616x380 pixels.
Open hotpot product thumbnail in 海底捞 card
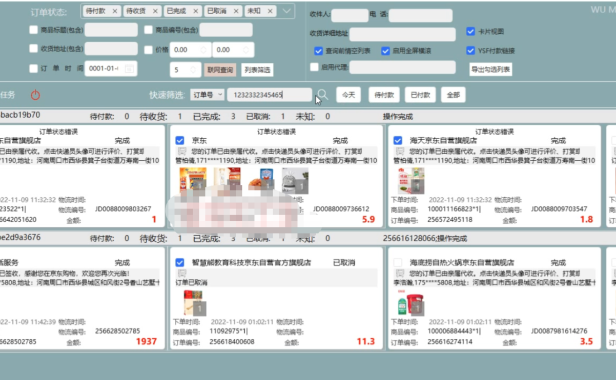coord(411,303)
